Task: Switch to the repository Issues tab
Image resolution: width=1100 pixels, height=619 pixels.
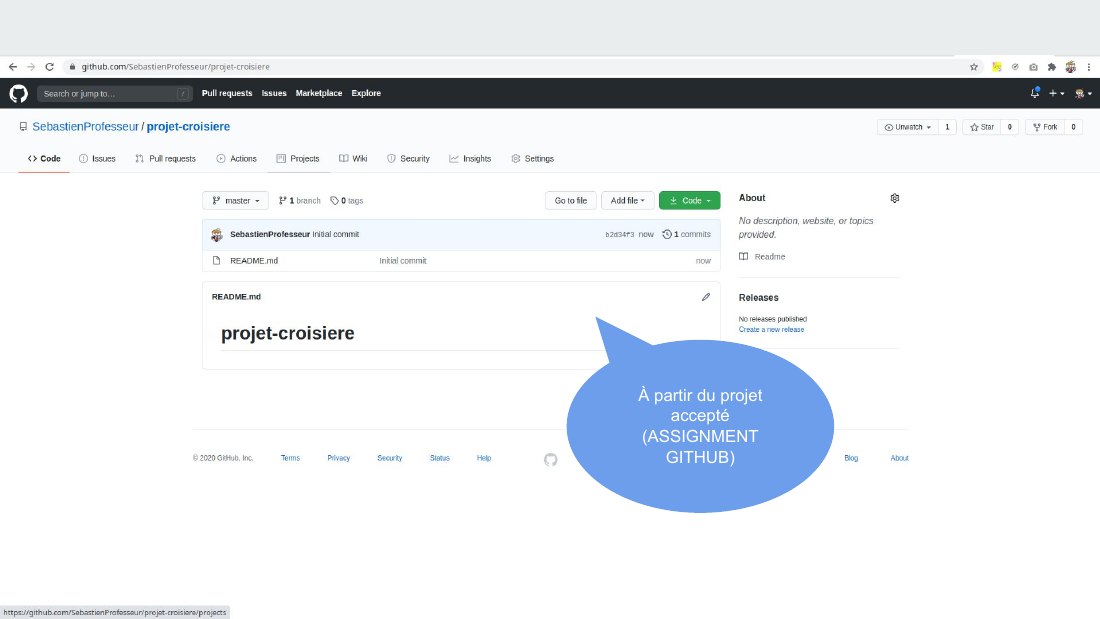Action: (x=97, y=159)
